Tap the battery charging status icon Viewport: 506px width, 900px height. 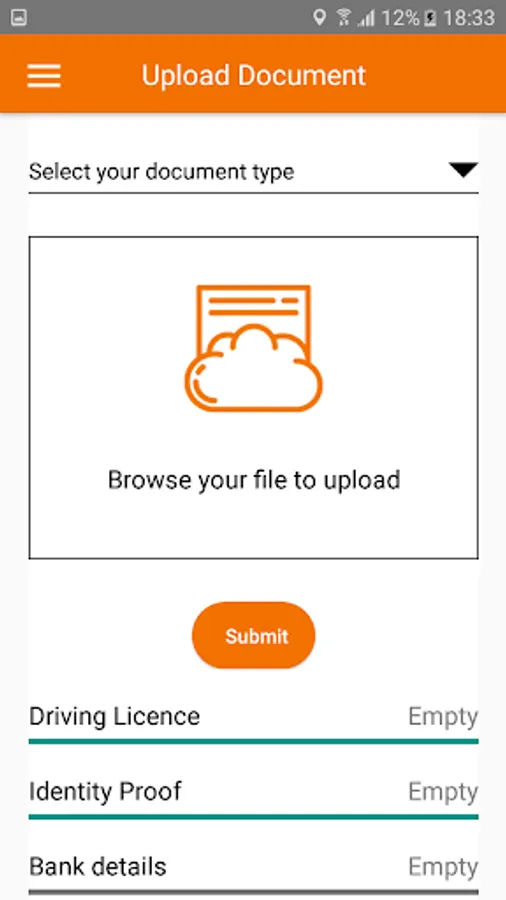pyautogui.click(x=430, y=18)
